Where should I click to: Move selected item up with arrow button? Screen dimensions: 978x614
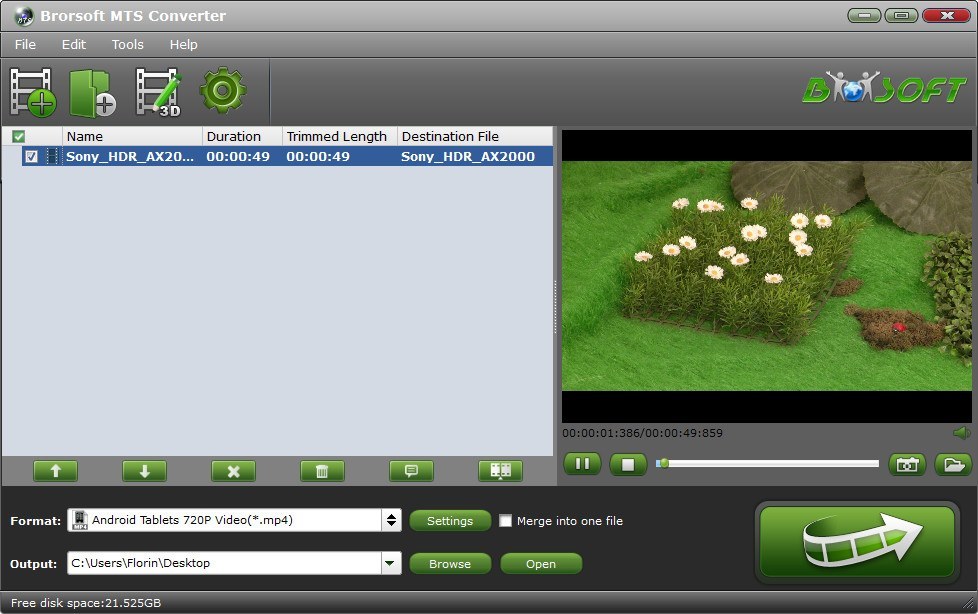tap(56, 471)
